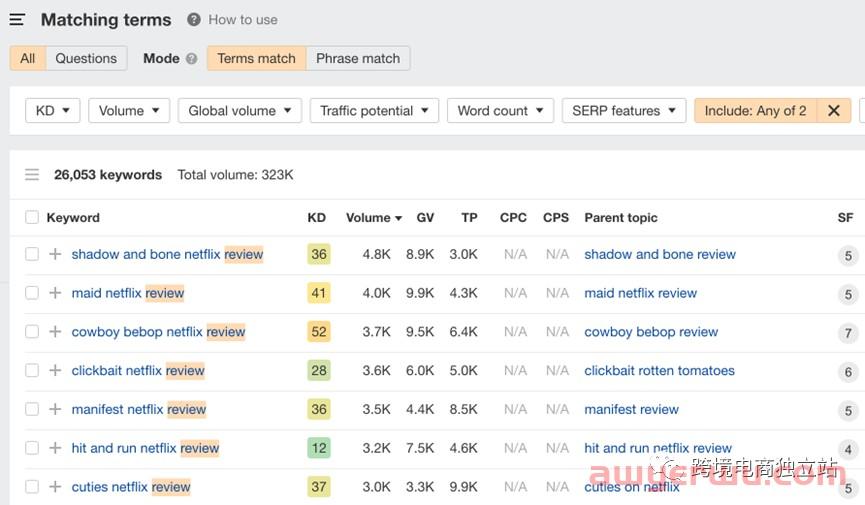Open the KD filter dropdown
The height and width of the screenshot is (505, 865).
click(x=52, y=111)
